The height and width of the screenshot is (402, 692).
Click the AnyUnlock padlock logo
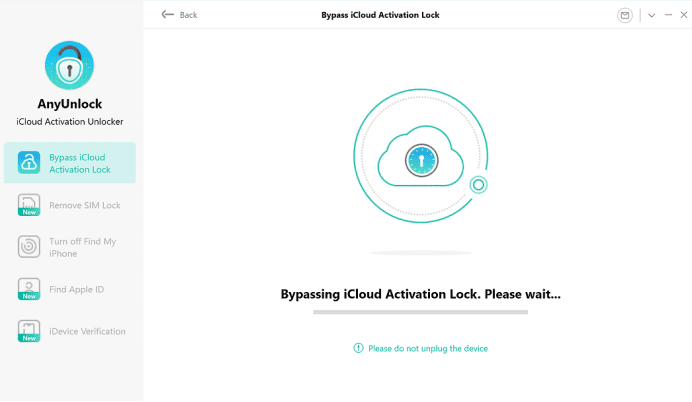[x=69, y=65]
